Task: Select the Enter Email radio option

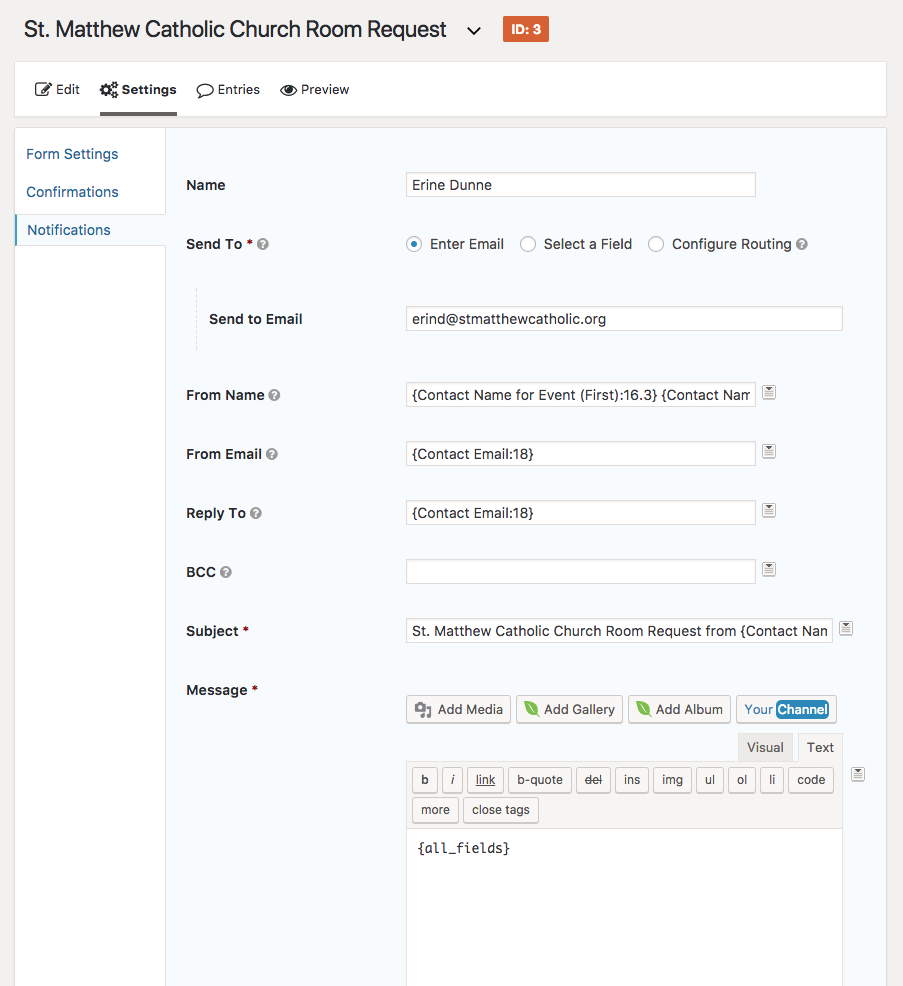Action: tap(414, 244)
